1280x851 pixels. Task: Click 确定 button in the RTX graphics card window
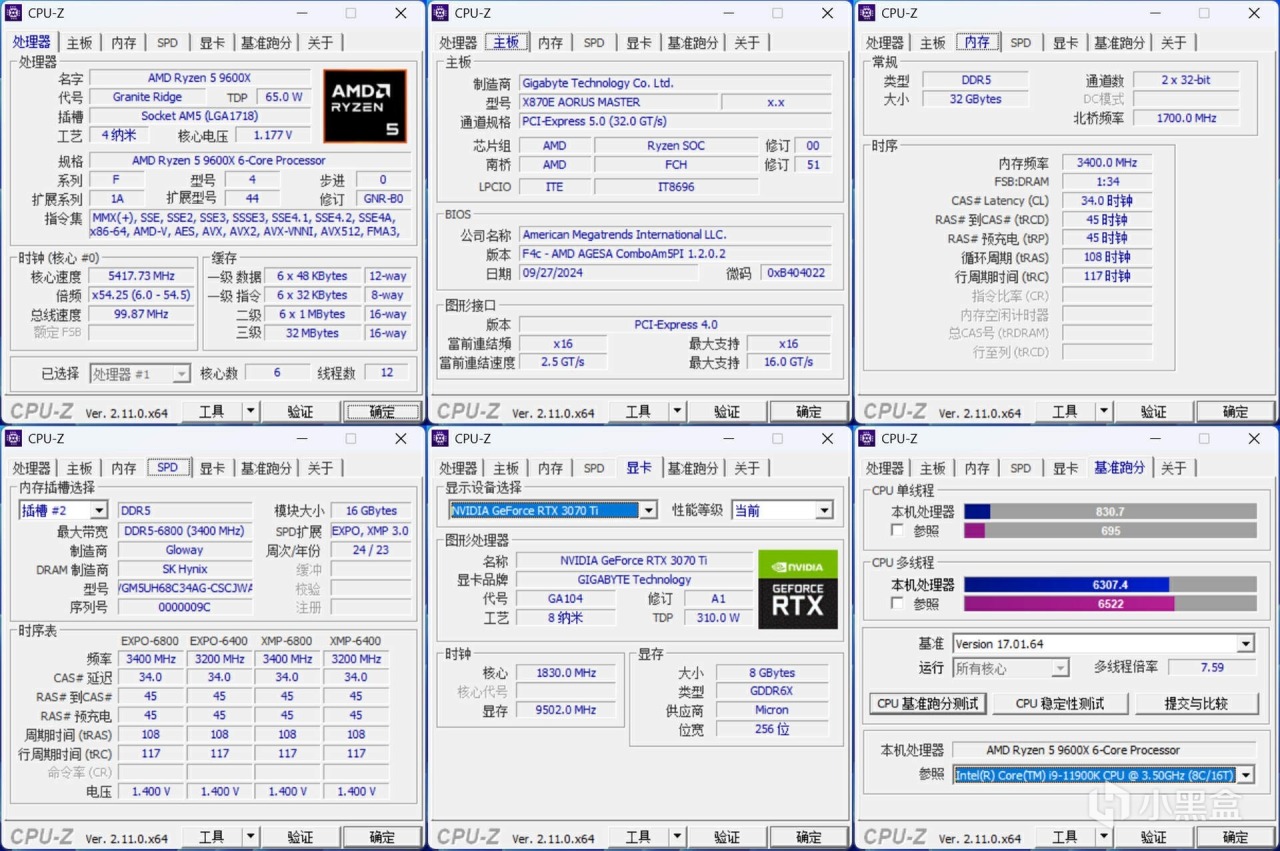(808, 837)
